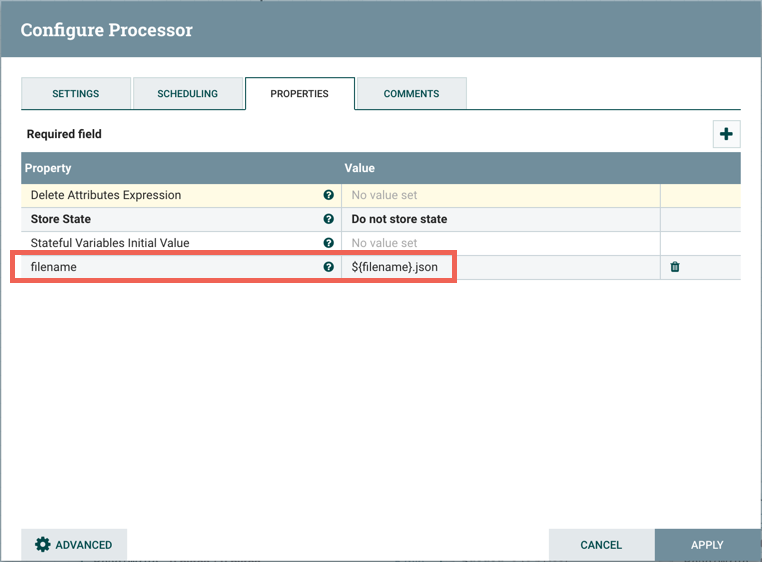Switch to the Settings tab
Viewport: 762px width, 562px height.
tap(76, 94)
